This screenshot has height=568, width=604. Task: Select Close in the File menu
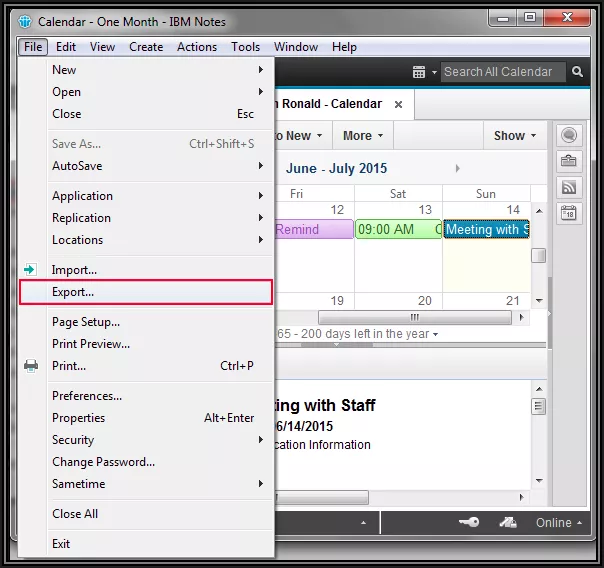(146, 114)
